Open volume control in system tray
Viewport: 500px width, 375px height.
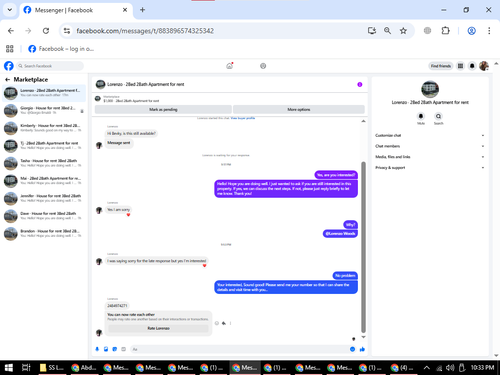[x=450, y=368]
